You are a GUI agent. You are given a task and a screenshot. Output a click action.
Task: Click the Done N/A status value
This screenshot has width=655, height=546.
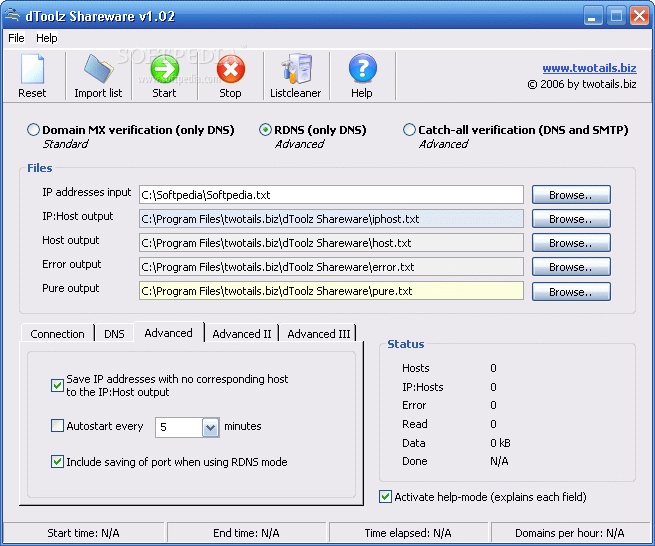499,461
